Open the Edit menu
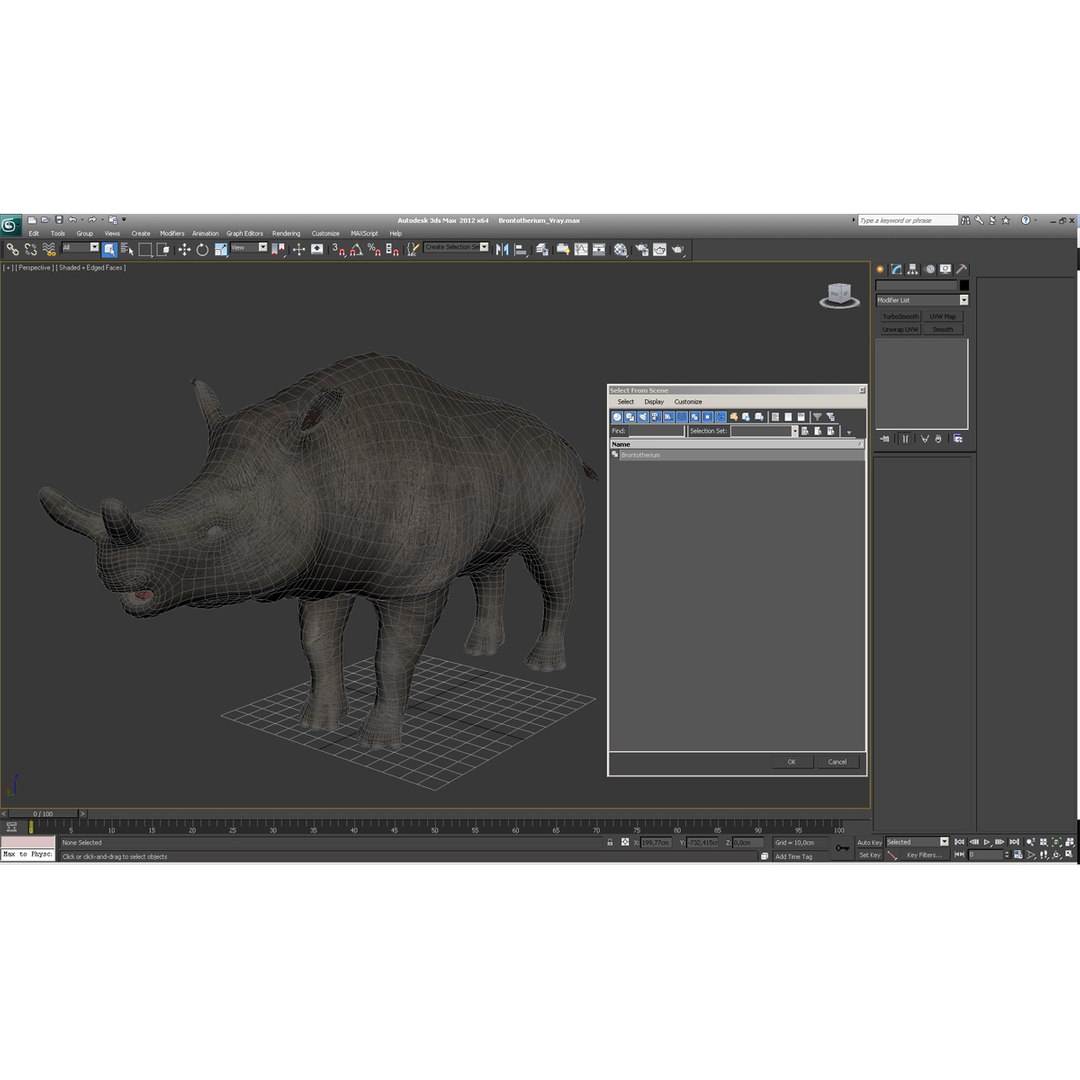 (x=34, y=233)
